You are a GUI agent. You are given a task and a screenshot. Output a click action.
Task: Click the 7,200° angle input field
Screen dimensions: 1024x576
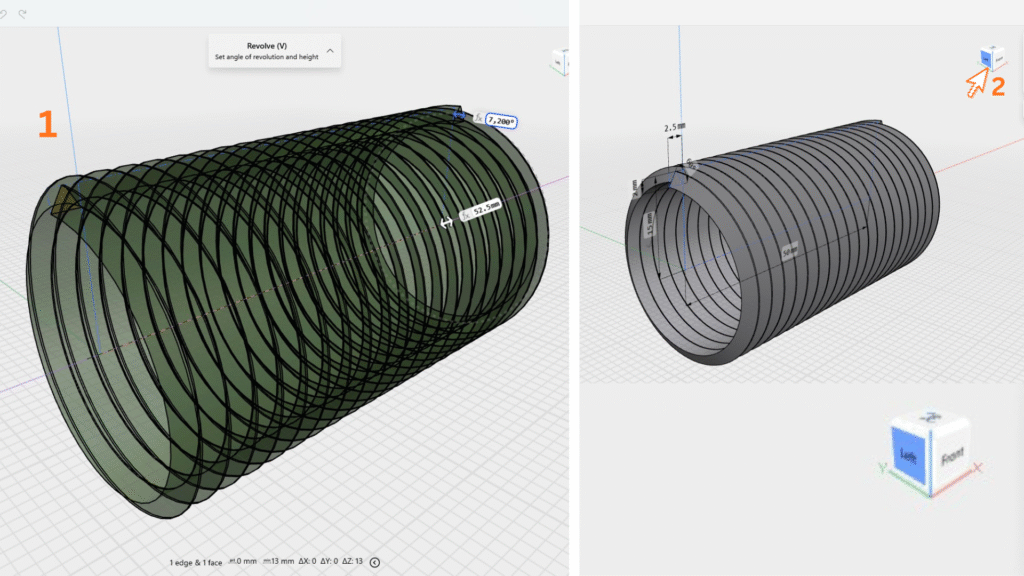tap(501, 120)
